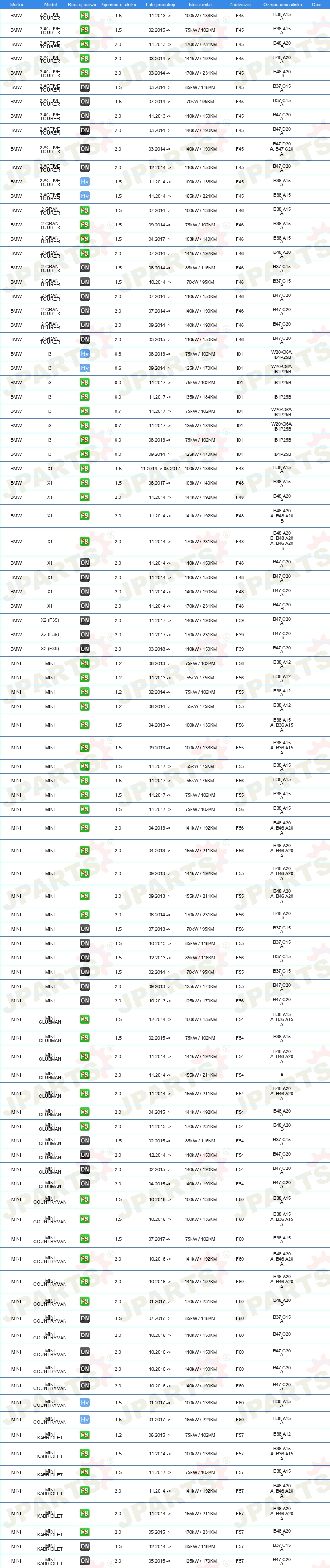Select the '04.2017 ->' date in 2 Gran Tourer row
330x1568 pixels.
click(x=160, y=239)
